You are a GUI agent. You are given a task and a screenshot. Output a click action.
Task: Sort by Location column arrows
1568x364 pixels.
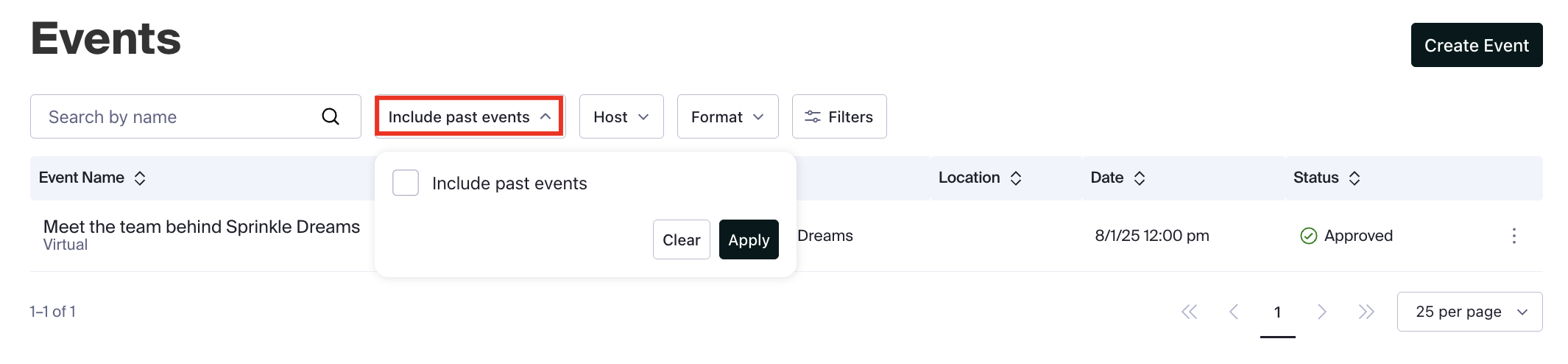click(1016, 178)
